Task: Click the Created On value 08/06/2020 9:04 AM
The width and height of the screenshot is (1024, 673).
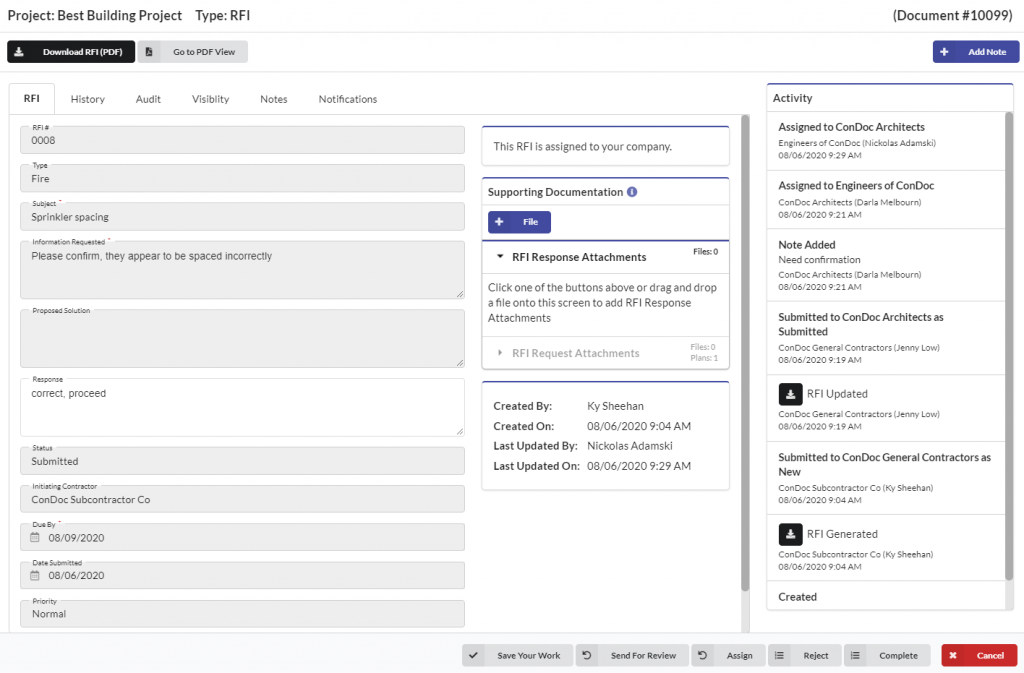Action: click(x=639, y=426)
